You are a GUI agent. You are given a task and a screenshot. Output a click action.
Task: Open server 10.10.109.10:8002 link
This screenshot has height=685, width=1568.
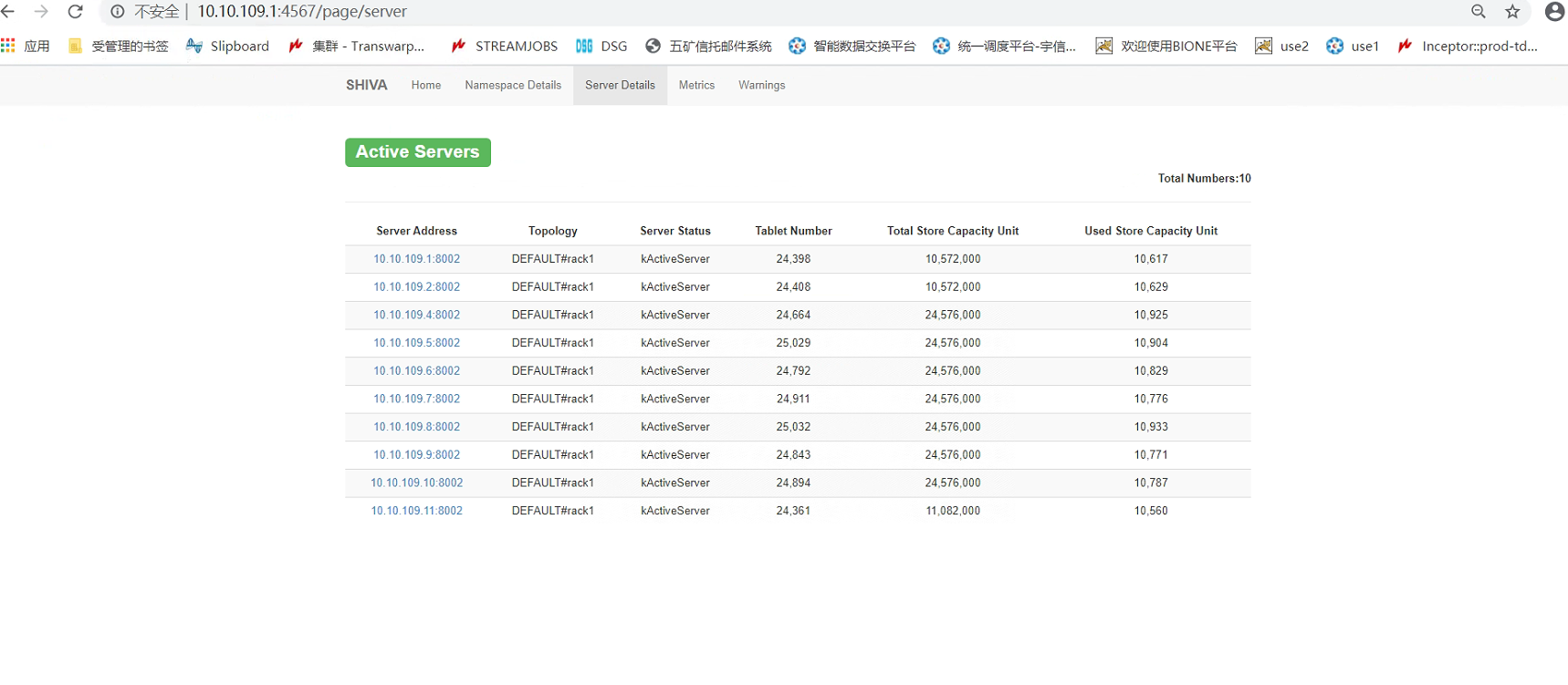point(417,483)
